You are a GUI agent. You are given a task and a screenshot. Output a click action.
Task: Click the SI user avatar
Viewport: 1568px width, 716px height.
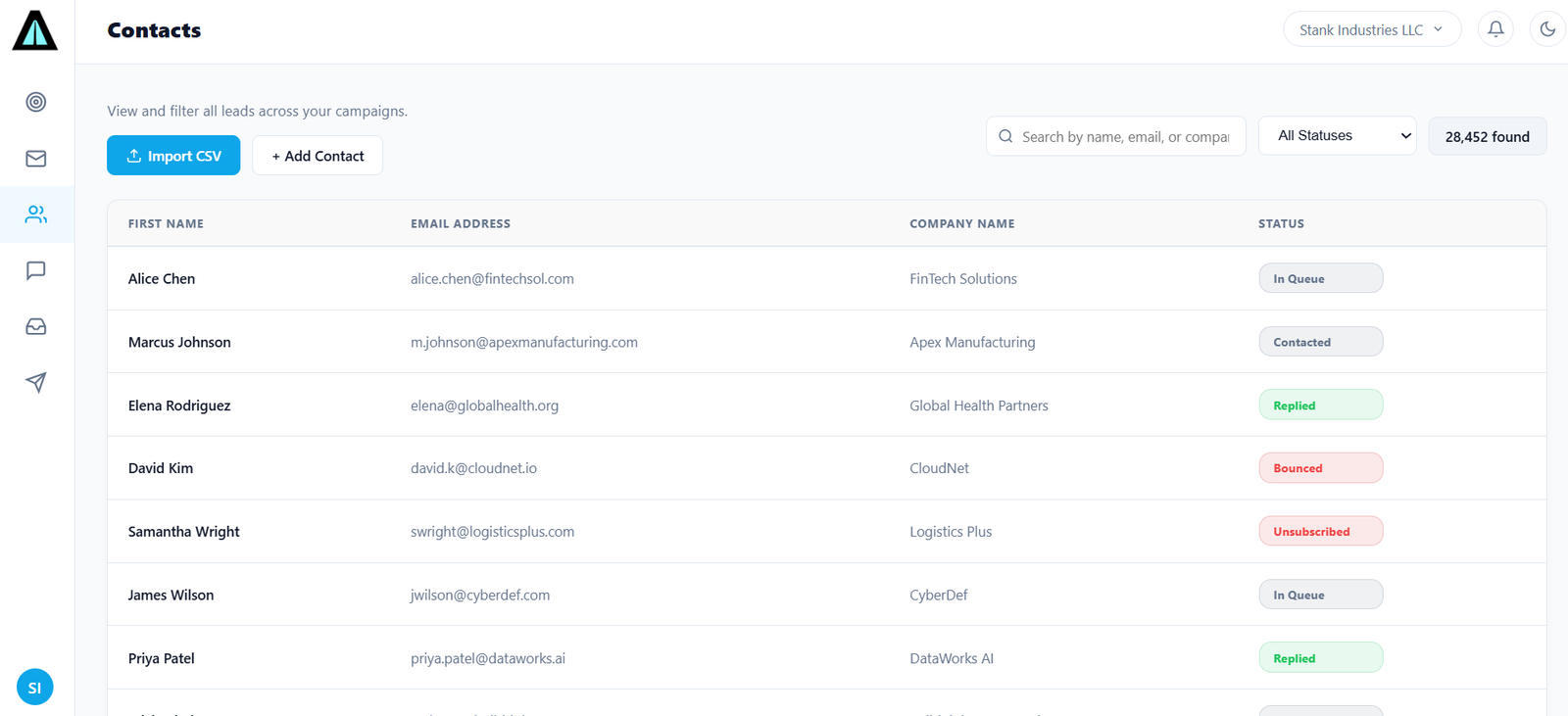35,688
